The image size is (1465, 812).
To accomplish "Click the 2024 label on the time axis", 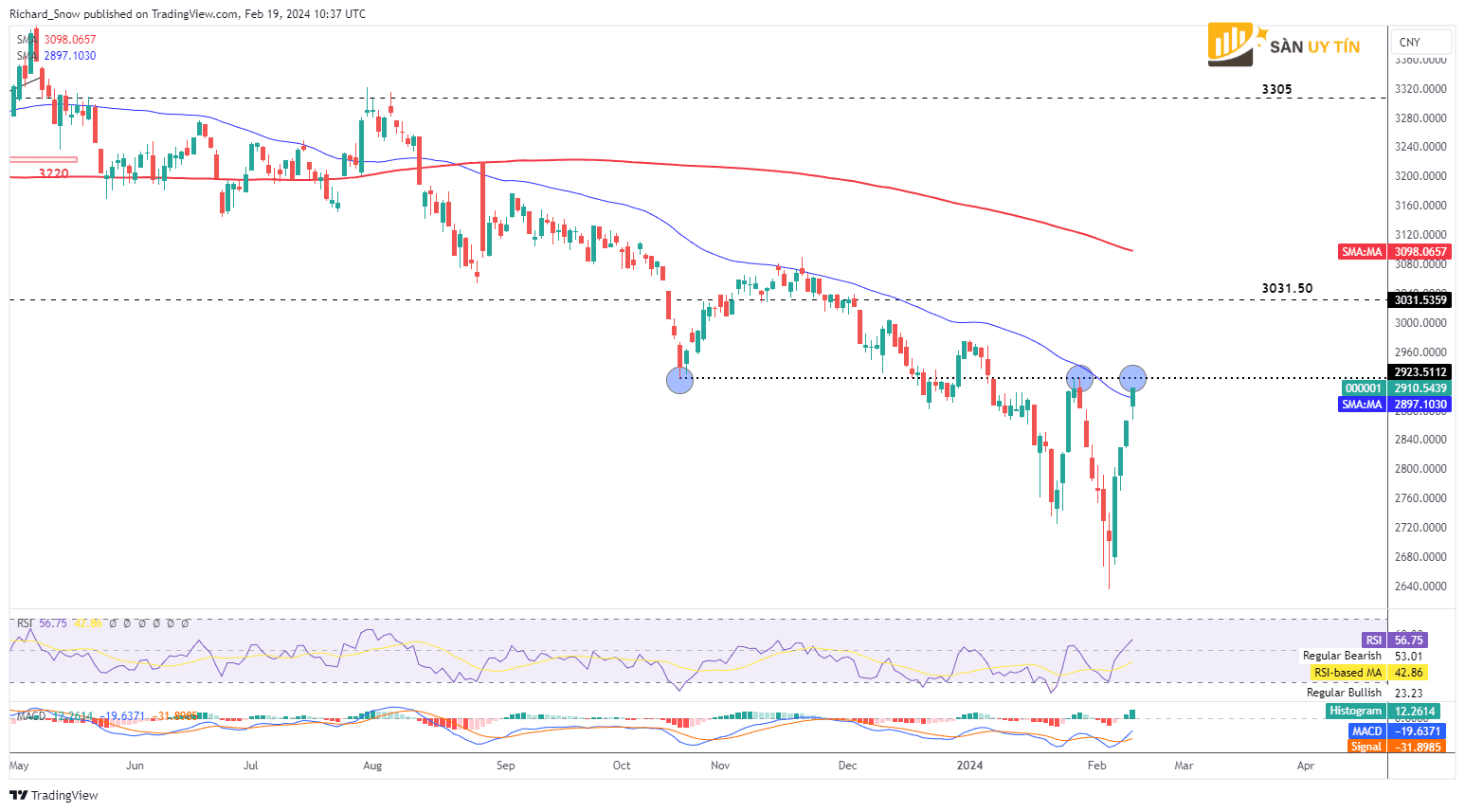I will (x=969, y=766).
